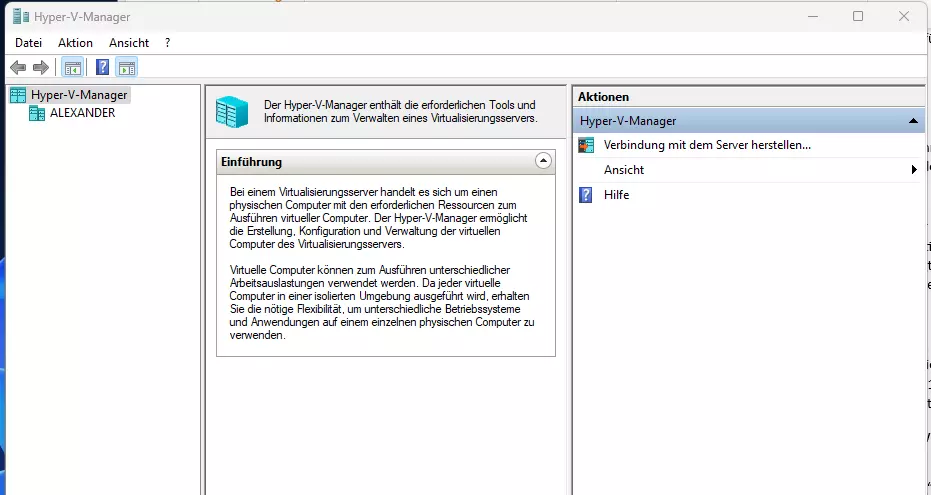Click the Hilfe icon in the Aktionen pane

587,195
